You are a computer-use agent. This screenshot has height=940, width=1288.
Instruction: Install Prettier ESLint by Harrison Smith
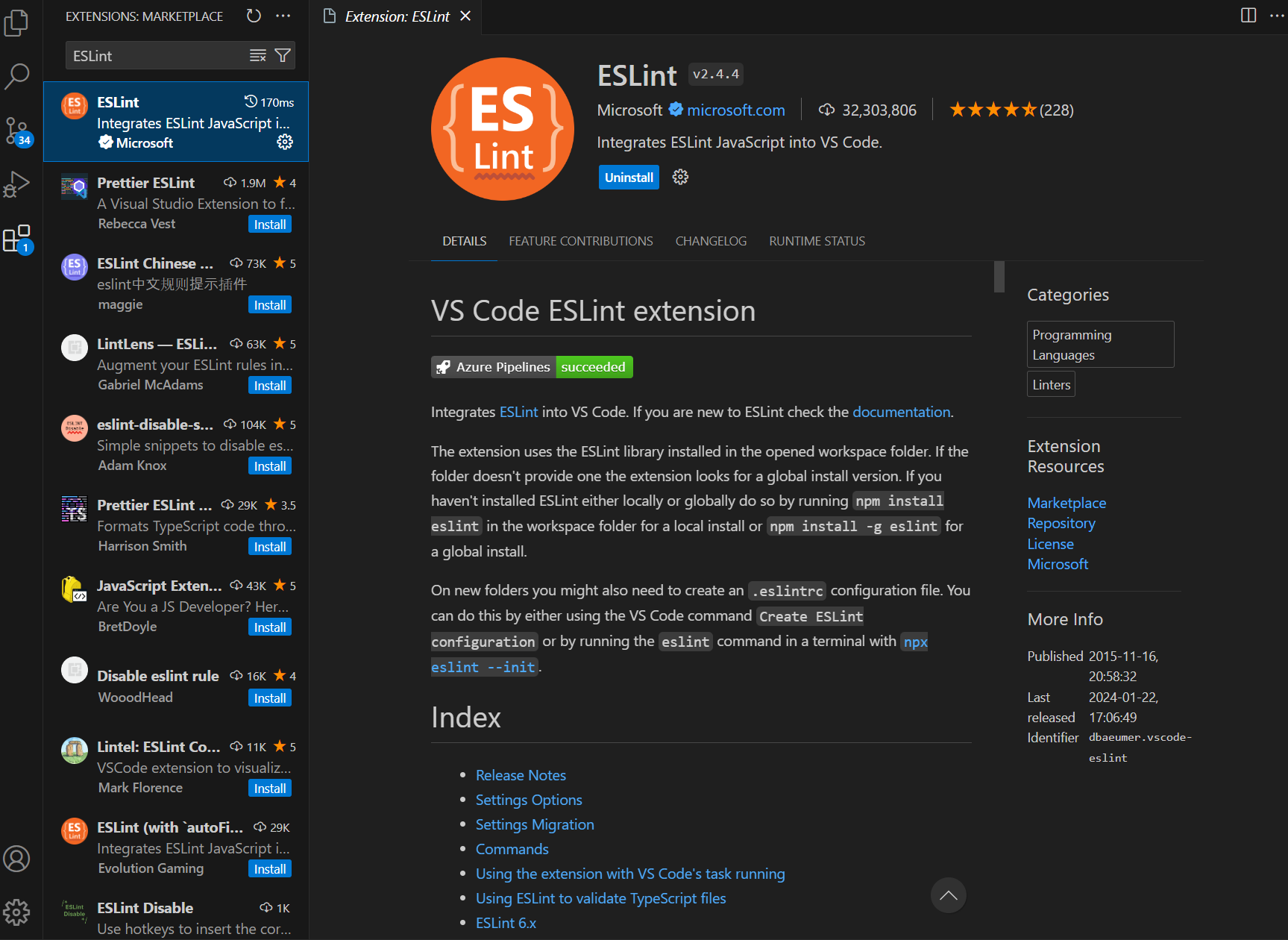(270, 547)
